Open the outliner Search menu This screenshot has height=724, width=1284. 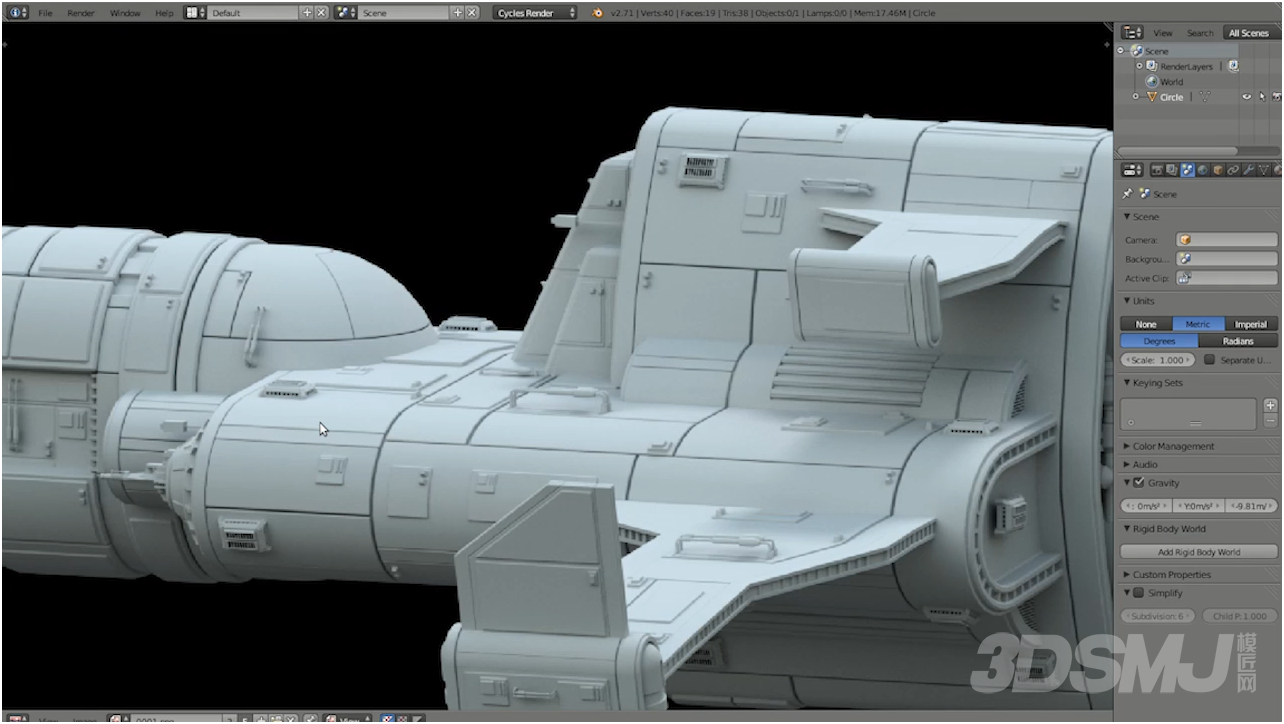click(1200, 33)
